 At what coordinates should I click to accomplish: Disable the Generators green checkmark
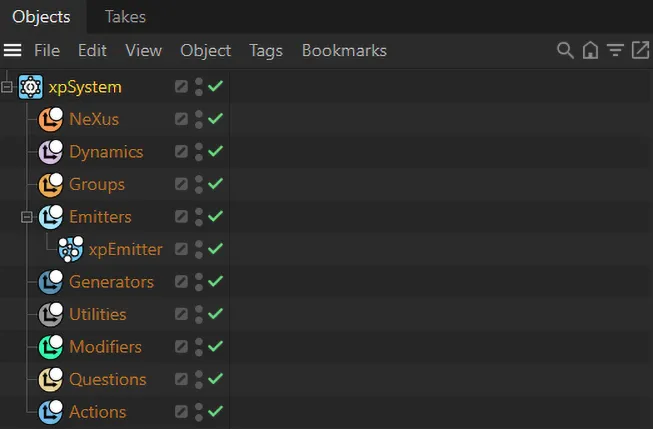click(x=215, y=282)
